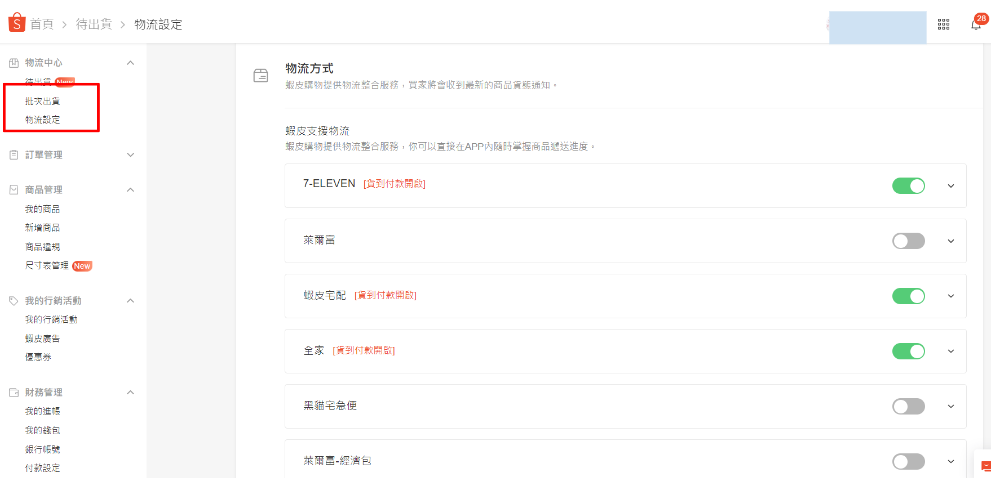The height and width of the screenshot is (478, 997).
Task: Click the 物流方式 heading
Action: tap(309, 69)
